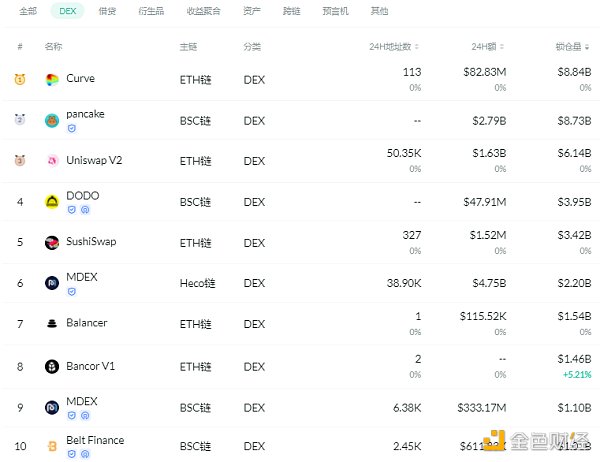Open the 预言机 category tab

[336, 11]
